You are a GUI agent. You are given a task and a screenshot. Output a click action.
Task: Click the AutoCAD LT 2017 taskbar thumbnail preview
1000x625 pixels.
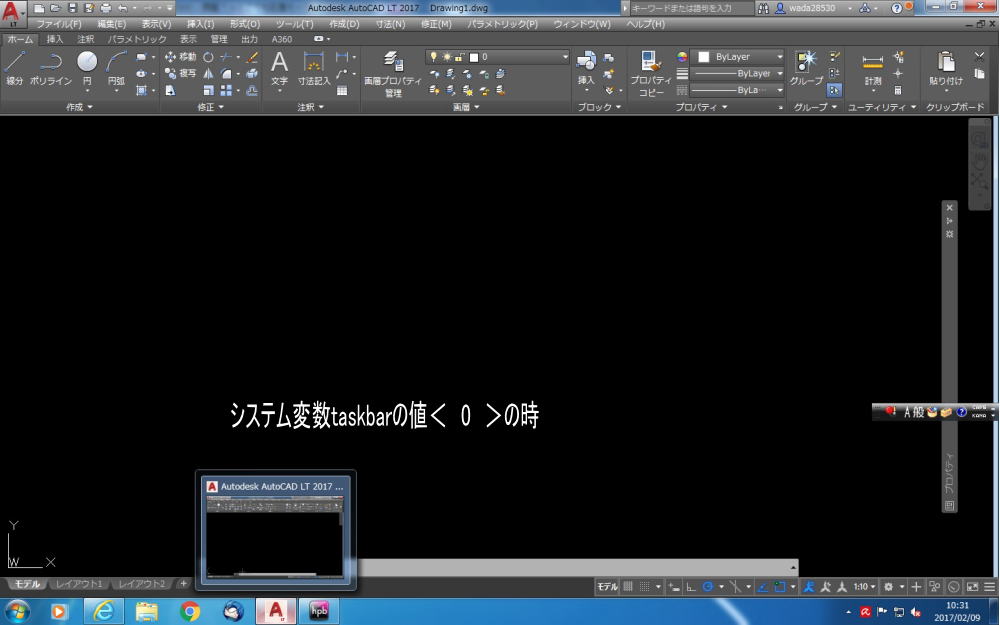[276, 529]
